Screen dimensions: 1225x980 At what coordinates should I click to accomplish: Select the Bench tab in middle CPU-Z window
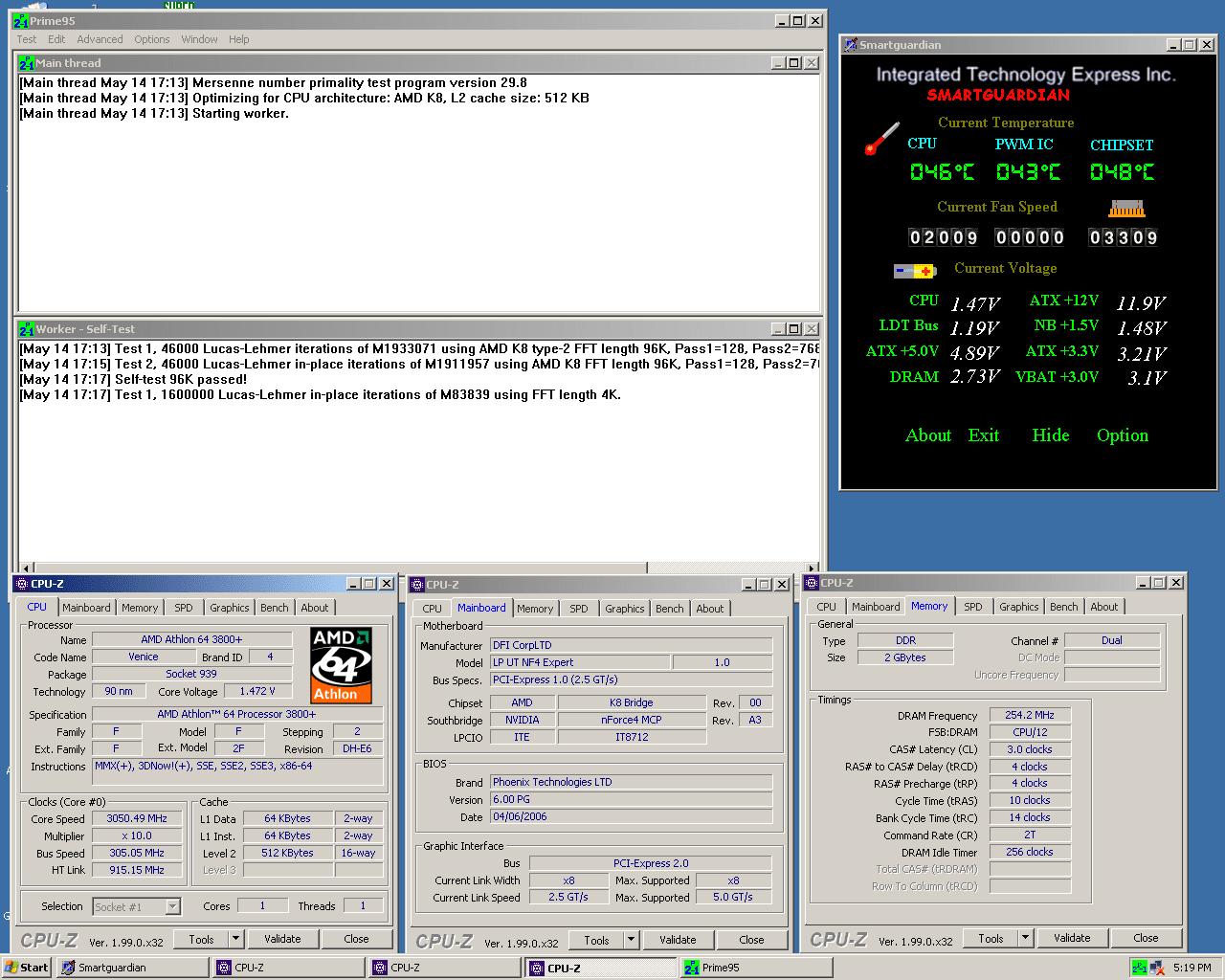tap(670, 609)
